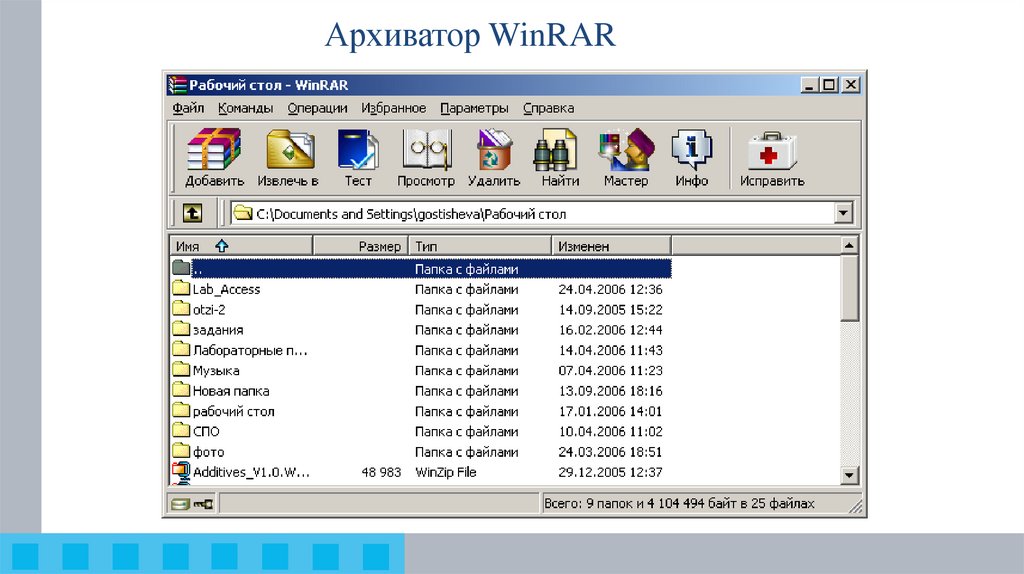Click the otzi-2 folder icon

[181, 308]
